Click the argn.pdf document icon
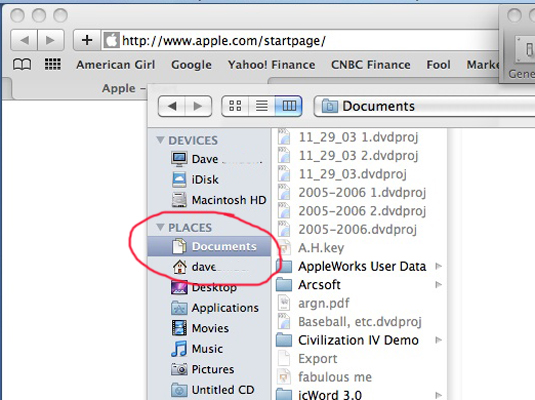This screenshot has width=535, height=400. tap(284, 303)
